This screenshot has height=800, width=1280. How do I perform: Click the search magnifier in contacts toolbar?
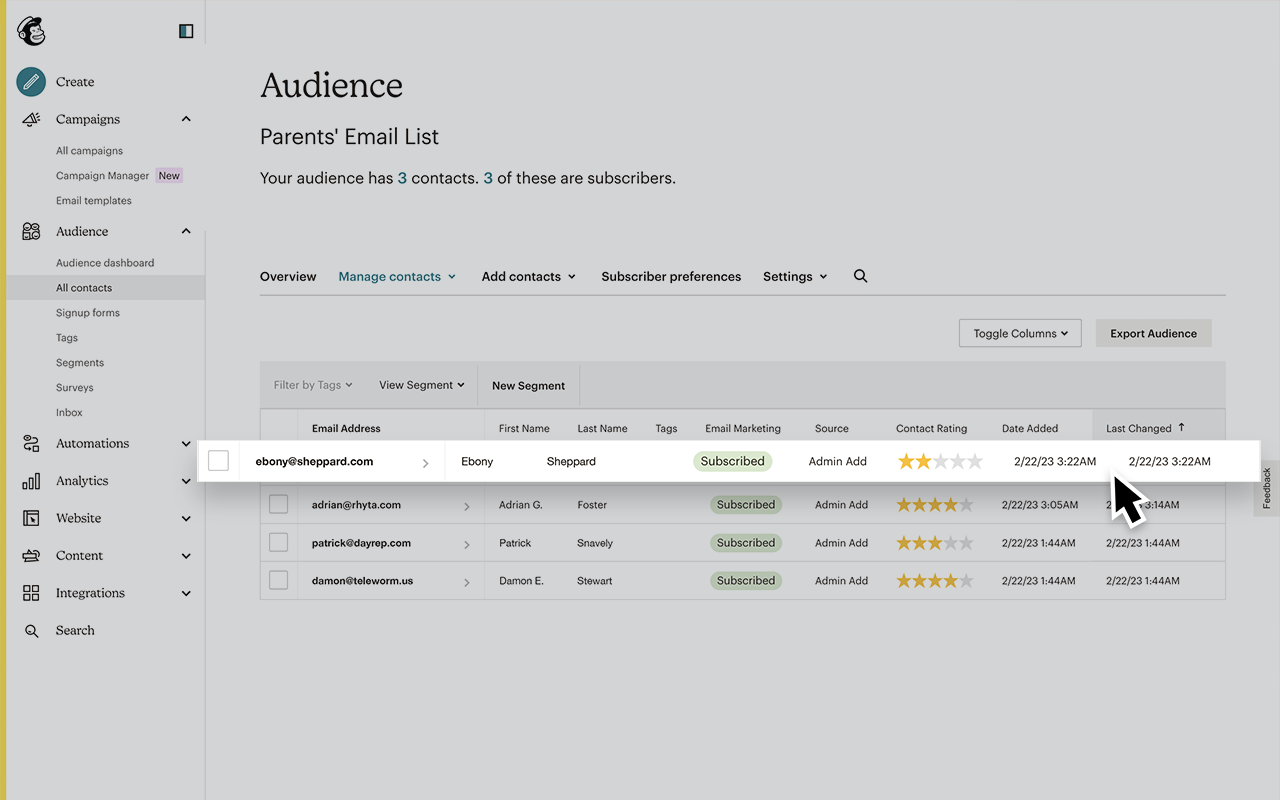click(860, 276)
